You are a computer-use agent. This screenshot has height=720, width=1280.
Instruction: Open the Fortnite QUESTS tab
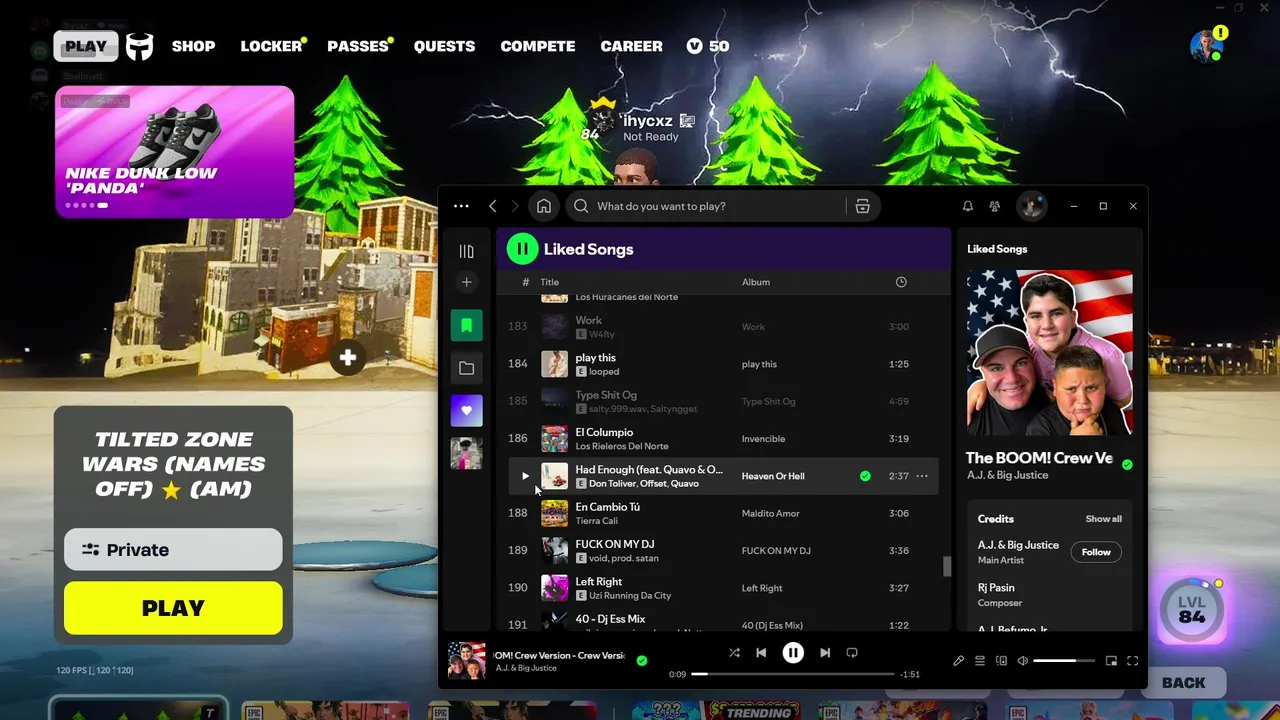444,46
